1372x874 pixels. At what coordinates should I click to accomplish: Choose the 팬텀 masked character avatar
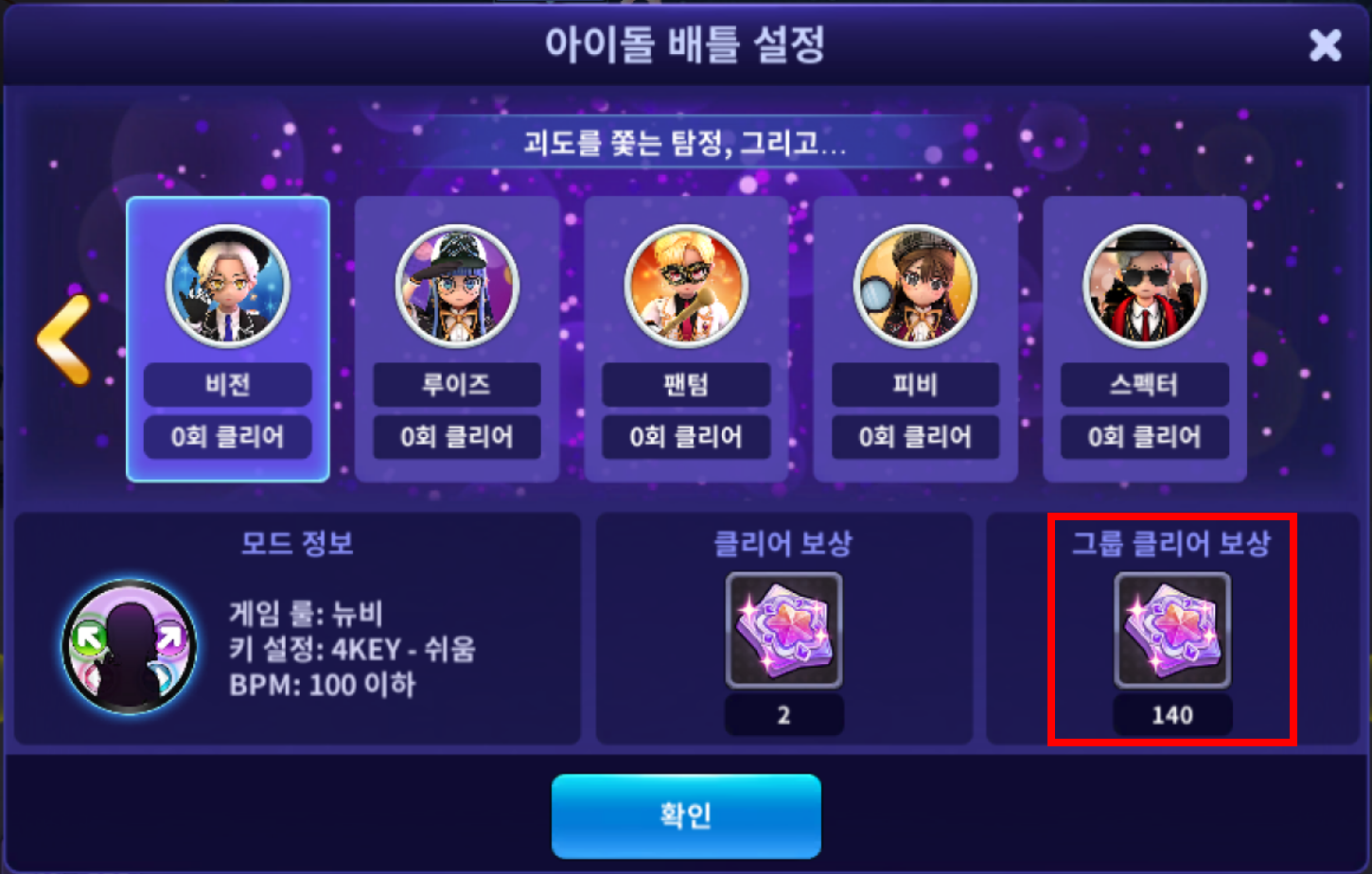[686, 287]
